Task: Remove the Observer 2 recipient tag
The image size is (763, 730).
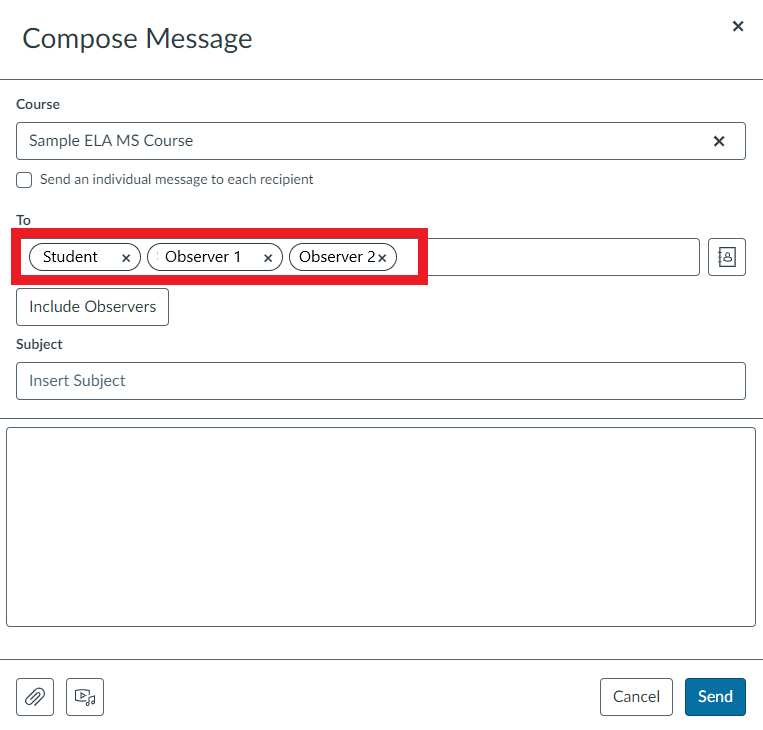Action: pyautogui.click(x=382, y=258)
